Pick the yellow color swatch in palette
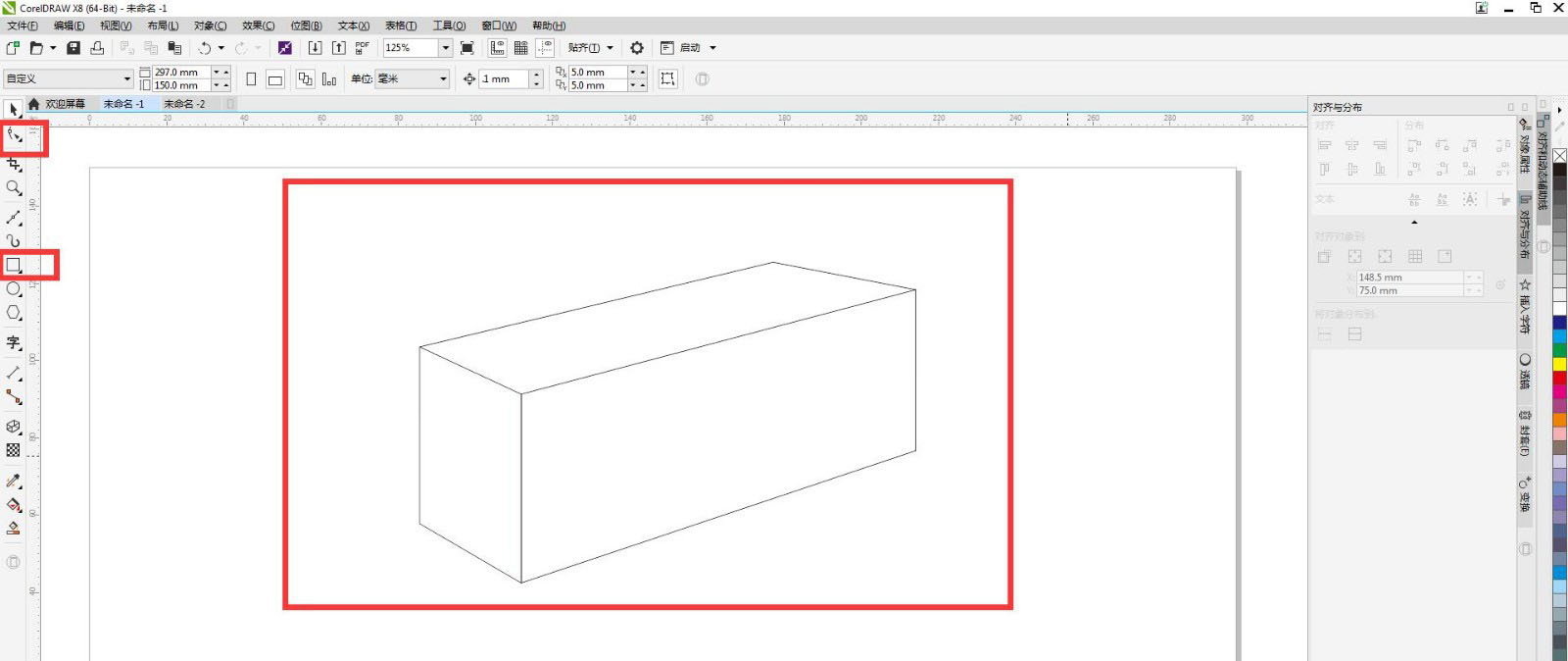The image size is (1568, 661). click(1559, 364)
